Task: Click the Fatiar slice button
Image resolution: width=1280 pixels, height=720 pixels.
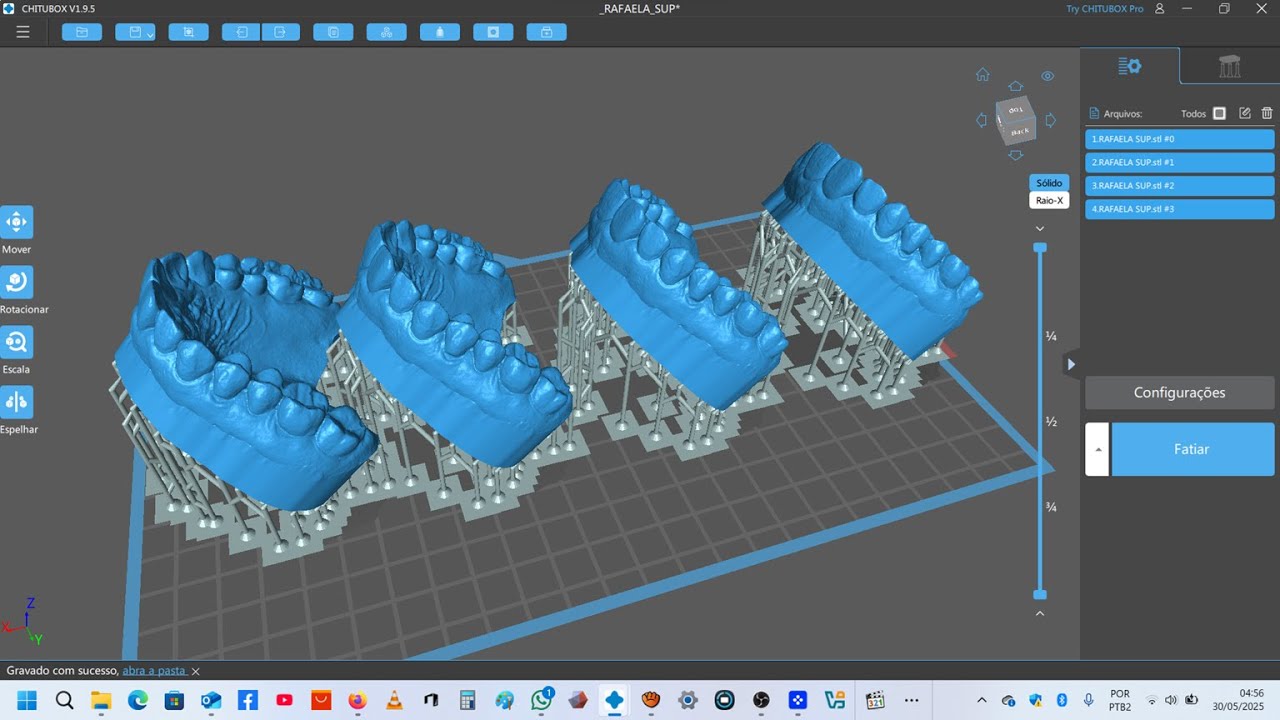Action: (1193, 449)
